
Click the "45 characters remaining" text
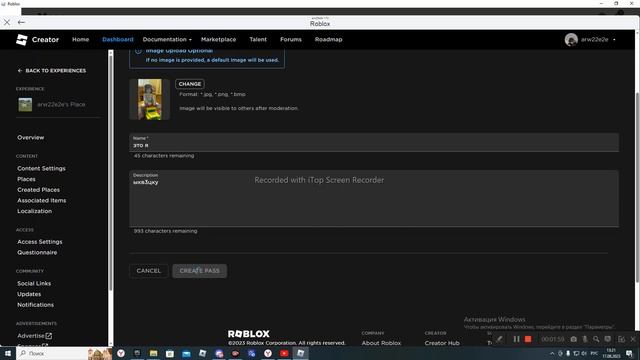pyautogui.click(x=164, y=156)
